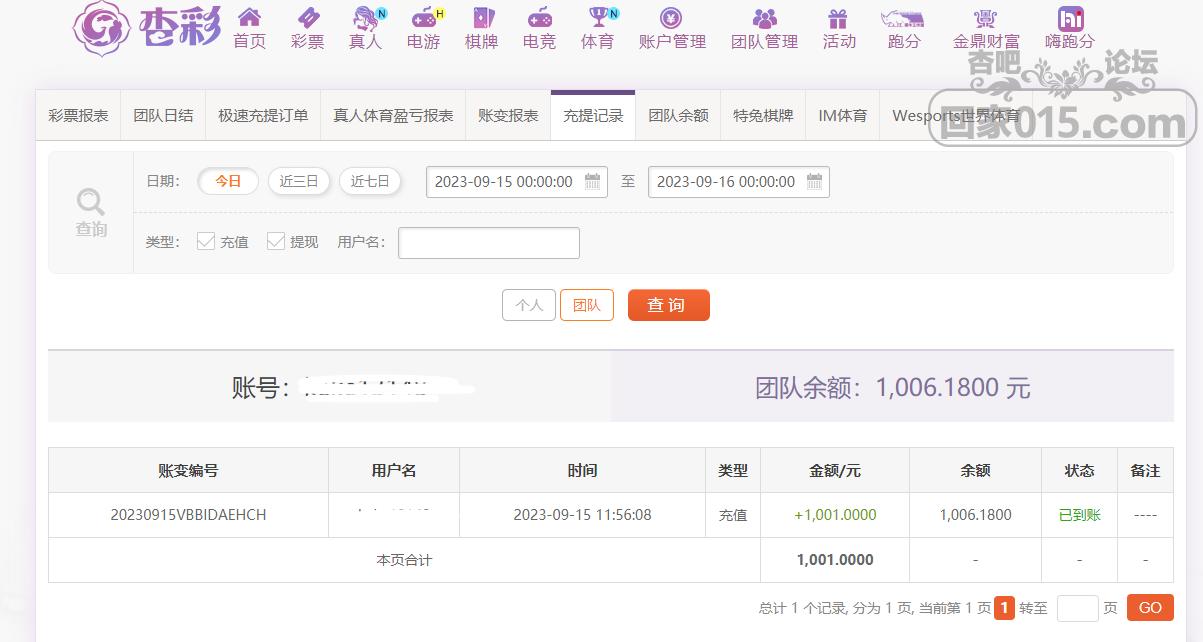Image resolution: width=1203 pixels, height=642 pixels.
Task: Open 账户管理 account management icon
Action: pos(672,19)
